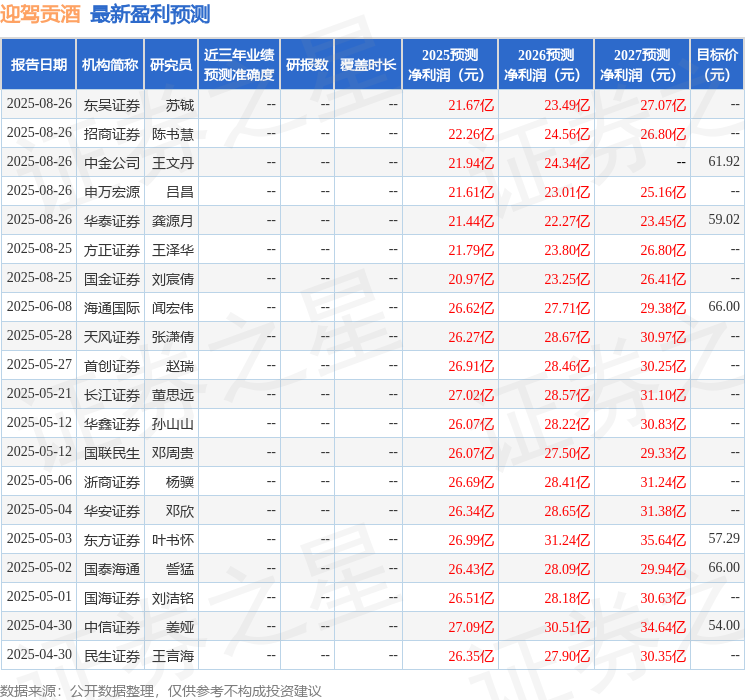Select analyst 王言海 in last row
This screenshot has width=745, height=700.
(x=172, y=656)
